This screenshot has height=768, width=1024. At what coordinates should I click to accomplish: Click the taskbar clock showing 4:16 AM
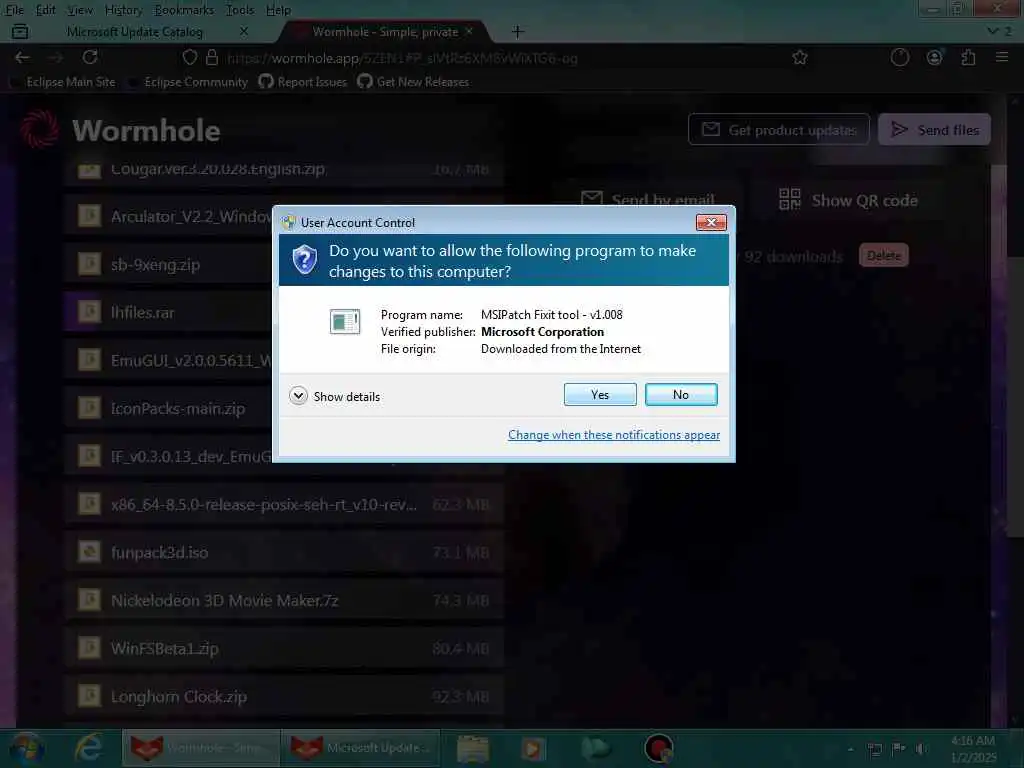pos(973,748)
